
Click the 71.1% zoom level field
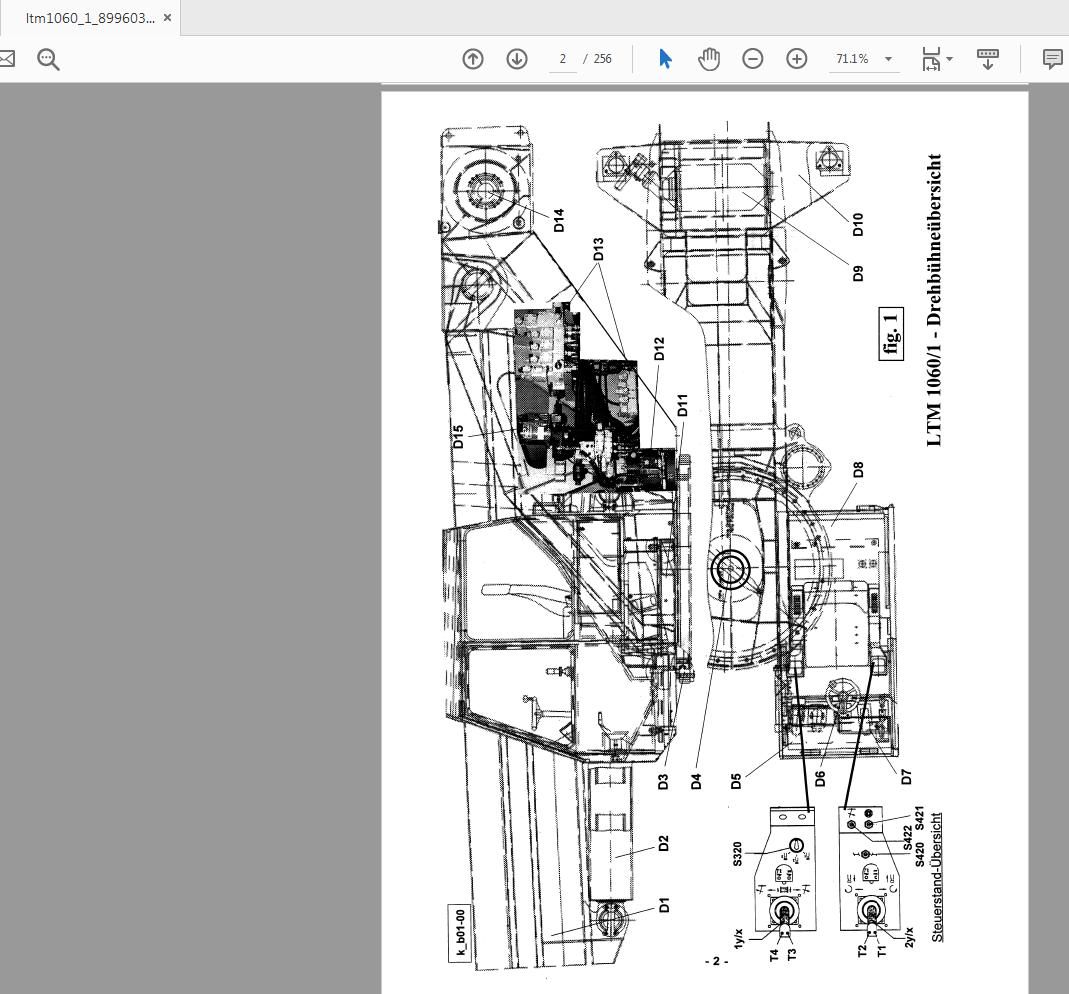point(852,59)
